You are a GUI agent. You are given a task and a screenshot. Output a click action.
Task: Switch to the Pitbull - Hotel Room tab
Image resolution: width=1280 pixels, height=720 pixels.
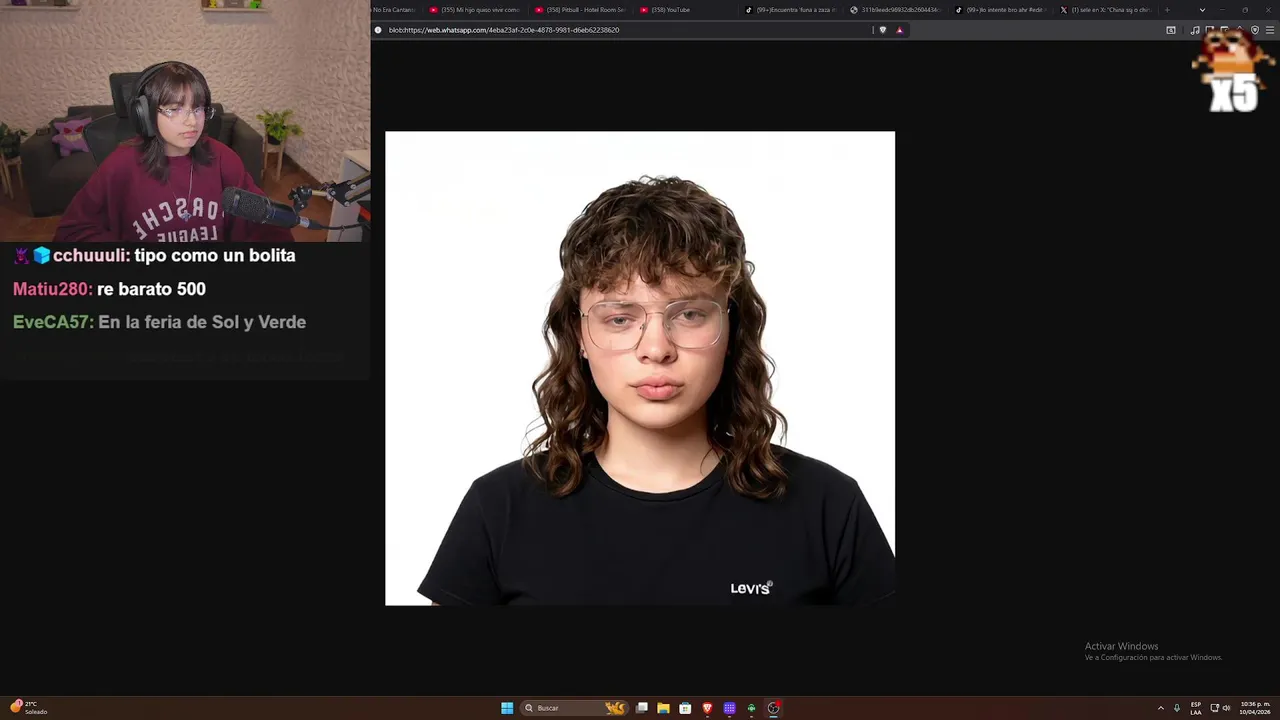pyautogui.click(x=580, y=10)
